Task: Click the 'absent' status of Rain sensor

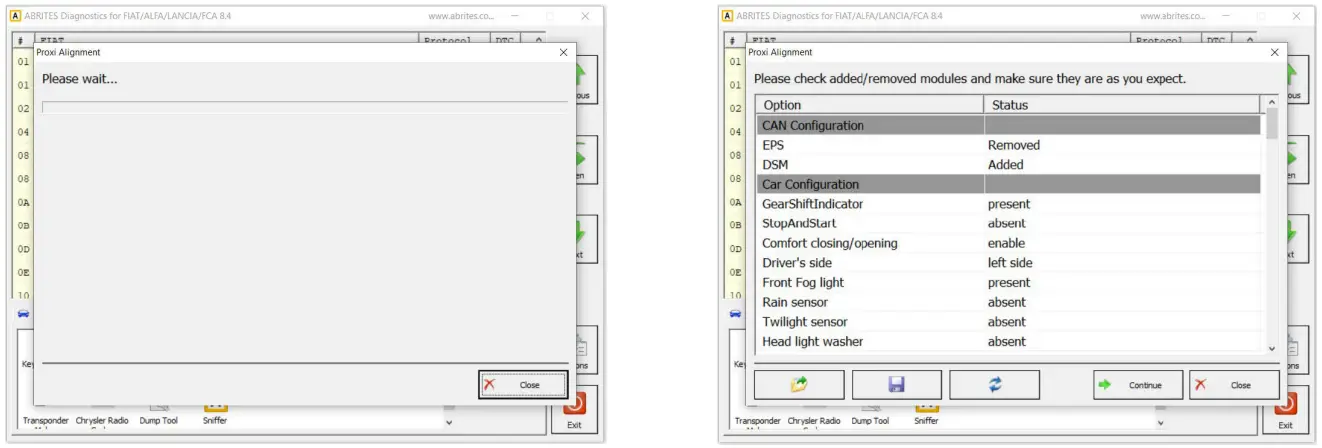Action: click(x=1007, y=302)
